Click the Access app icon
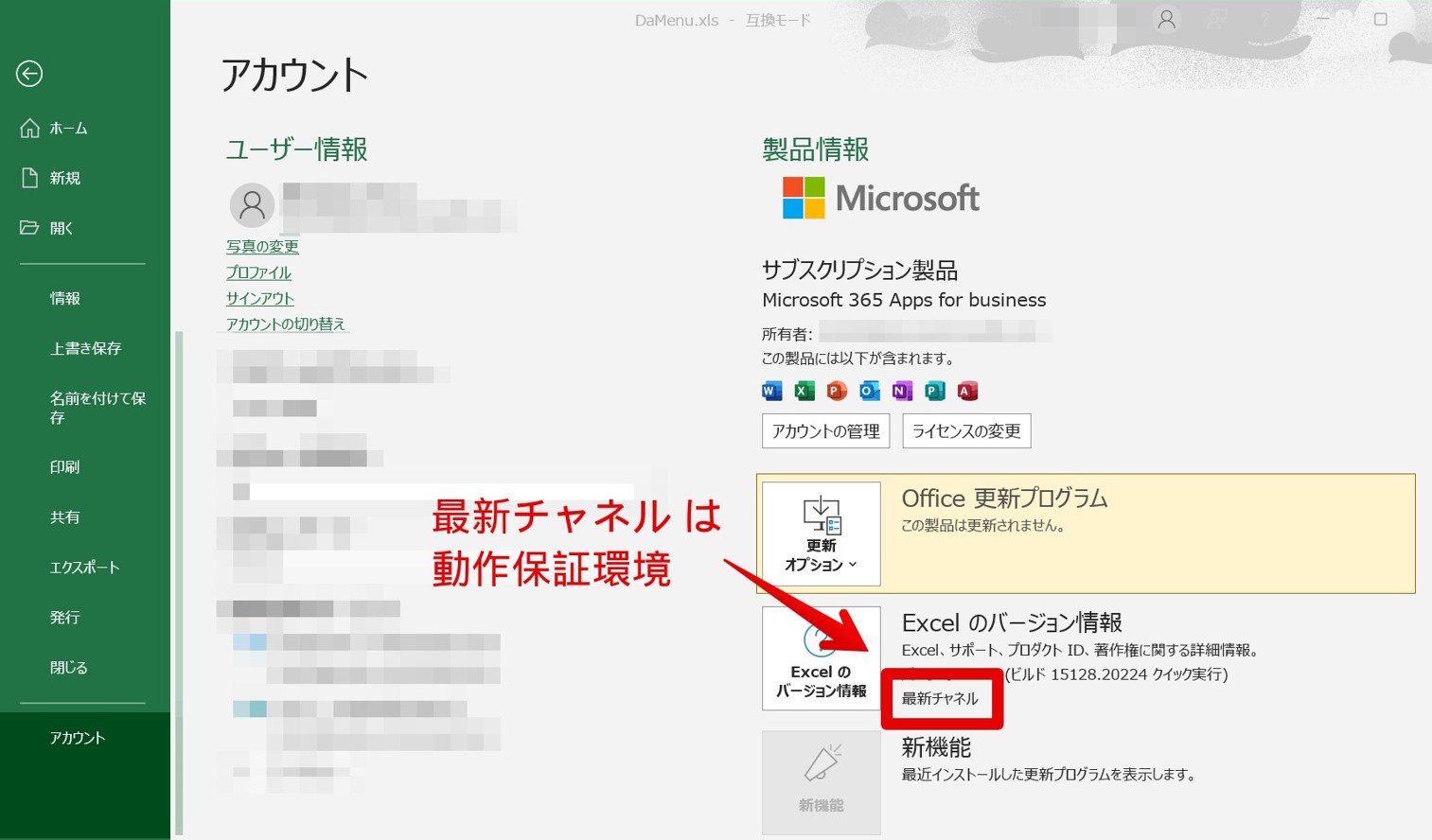Viewport: 1432px width, 840px height. (967, 391)
